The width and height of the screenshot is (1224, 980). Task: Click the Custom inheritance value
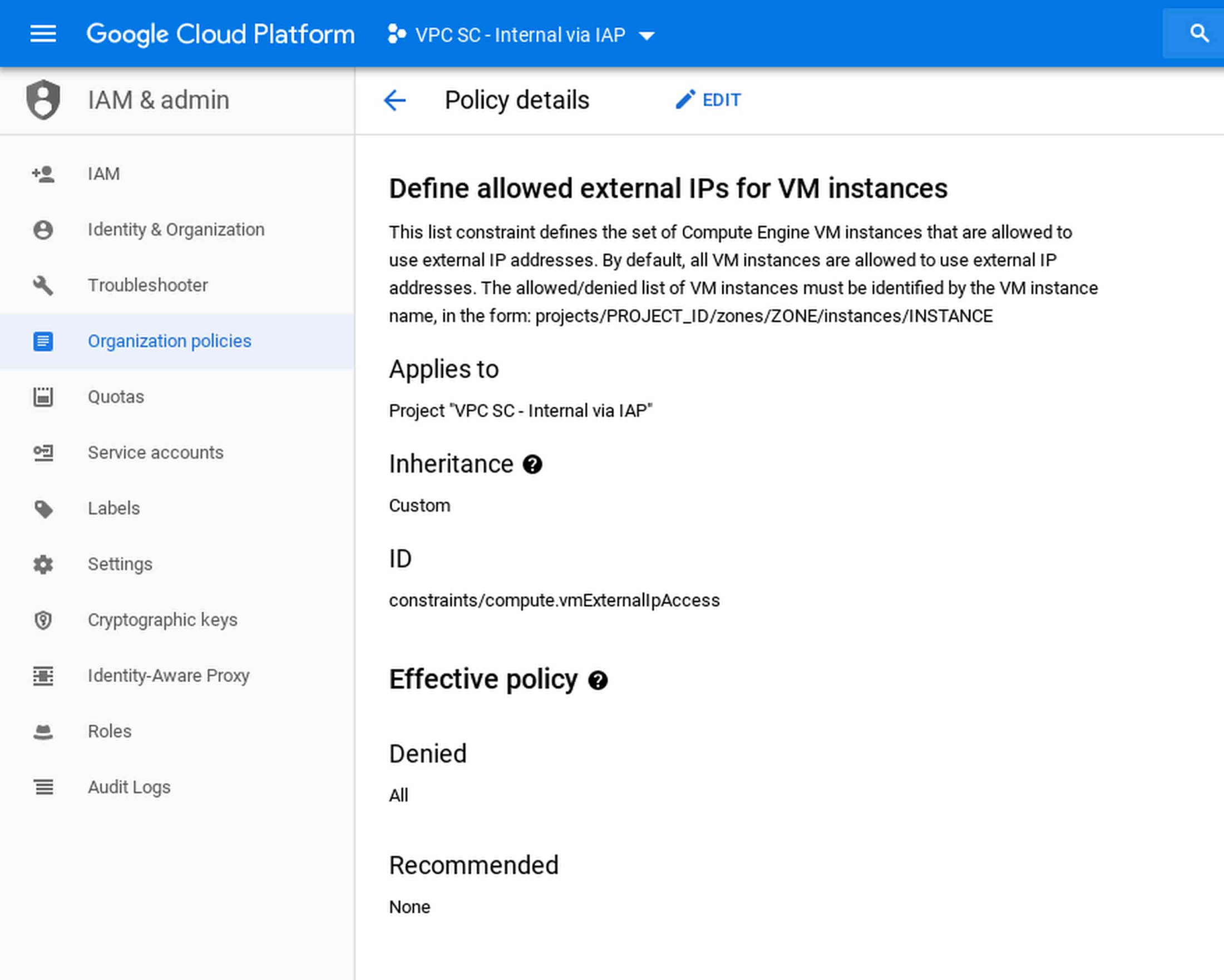(x=419, y=506)
